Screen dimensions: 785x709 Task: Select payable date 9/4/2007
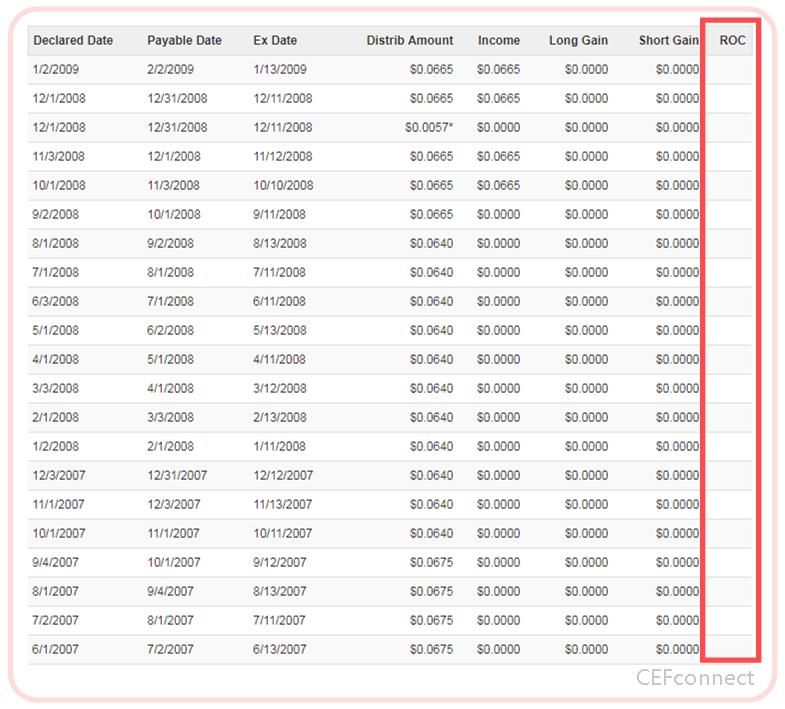(170, 592)
